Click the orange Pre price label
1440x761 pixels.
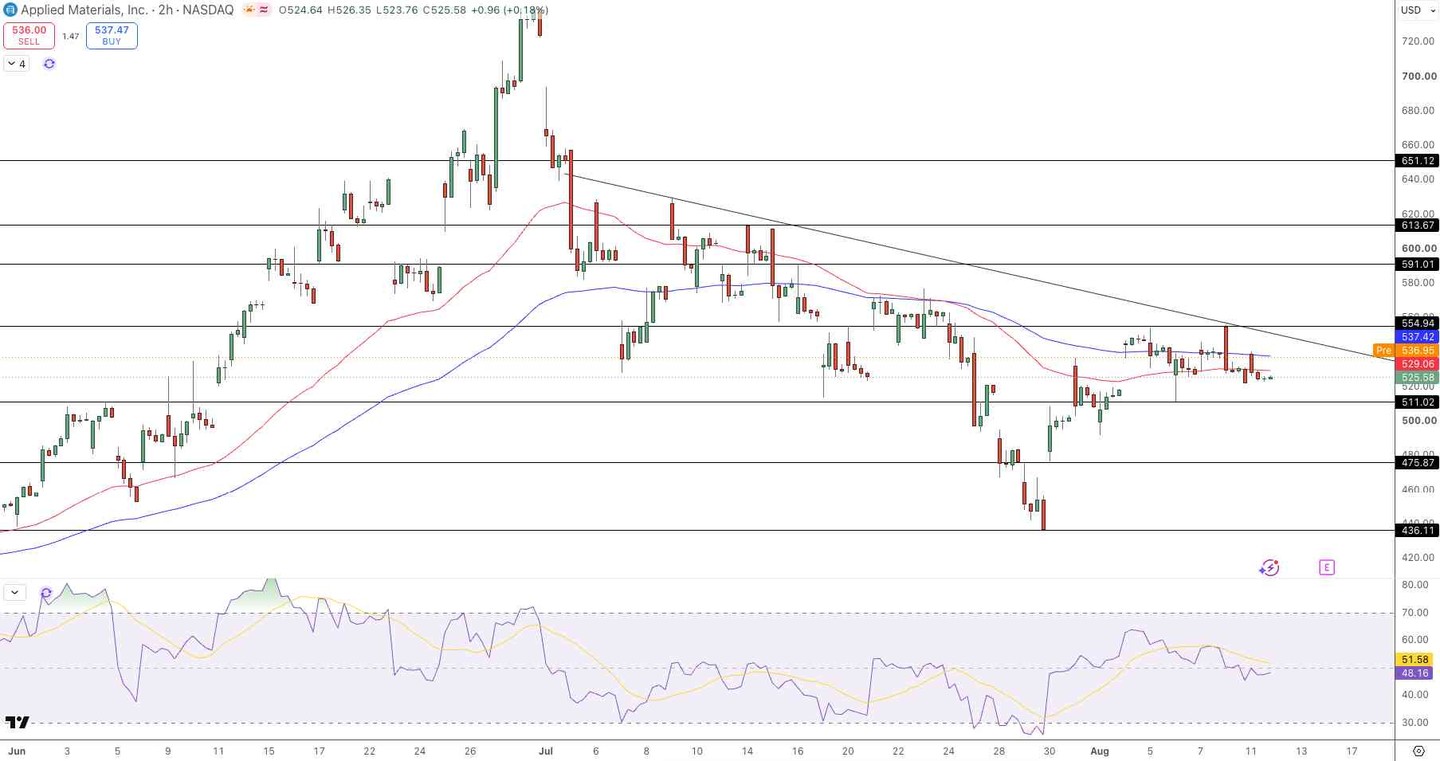[x=1384, y=351]
